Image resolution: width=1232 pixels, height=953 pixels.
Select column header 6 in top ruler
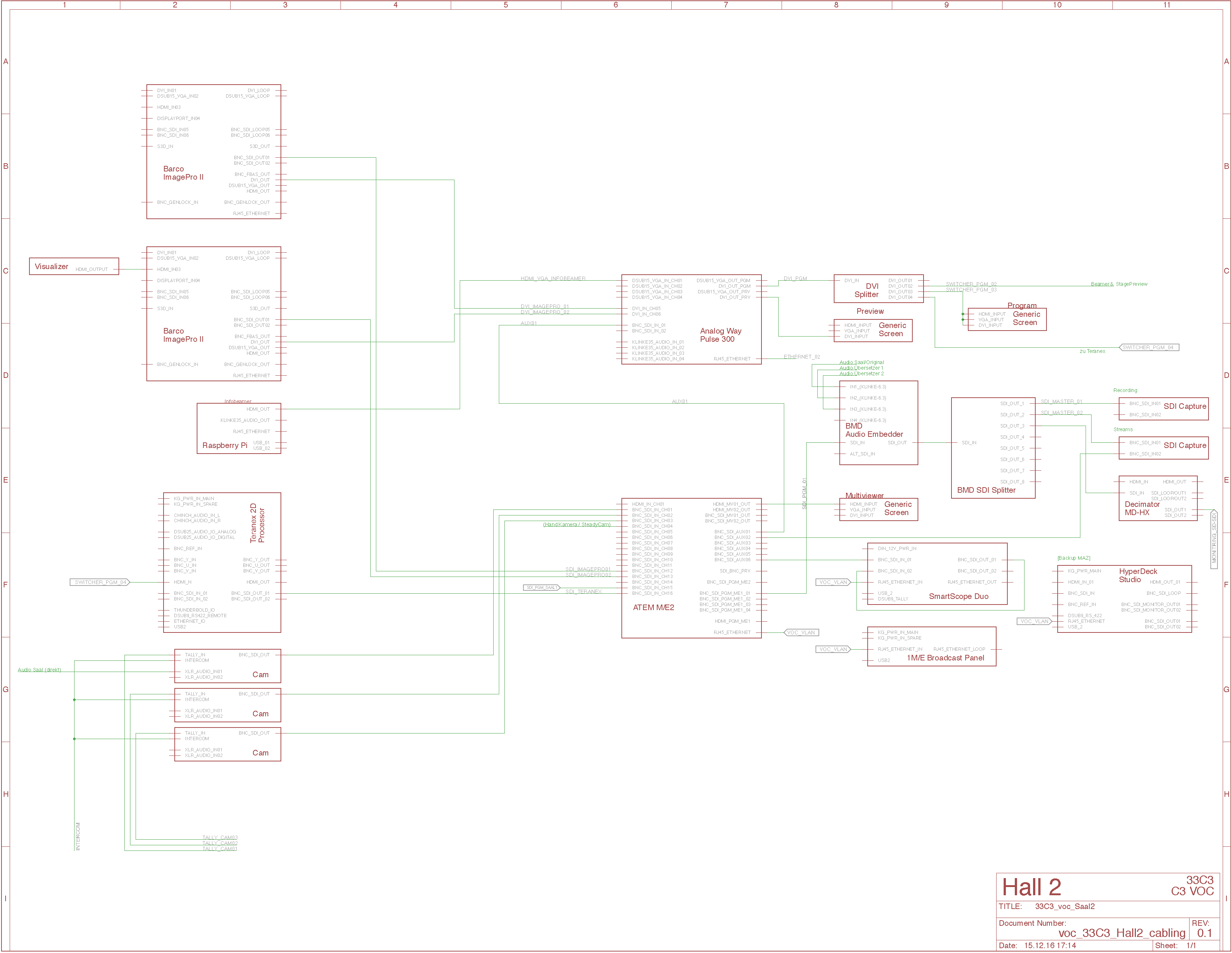point(615,4)
